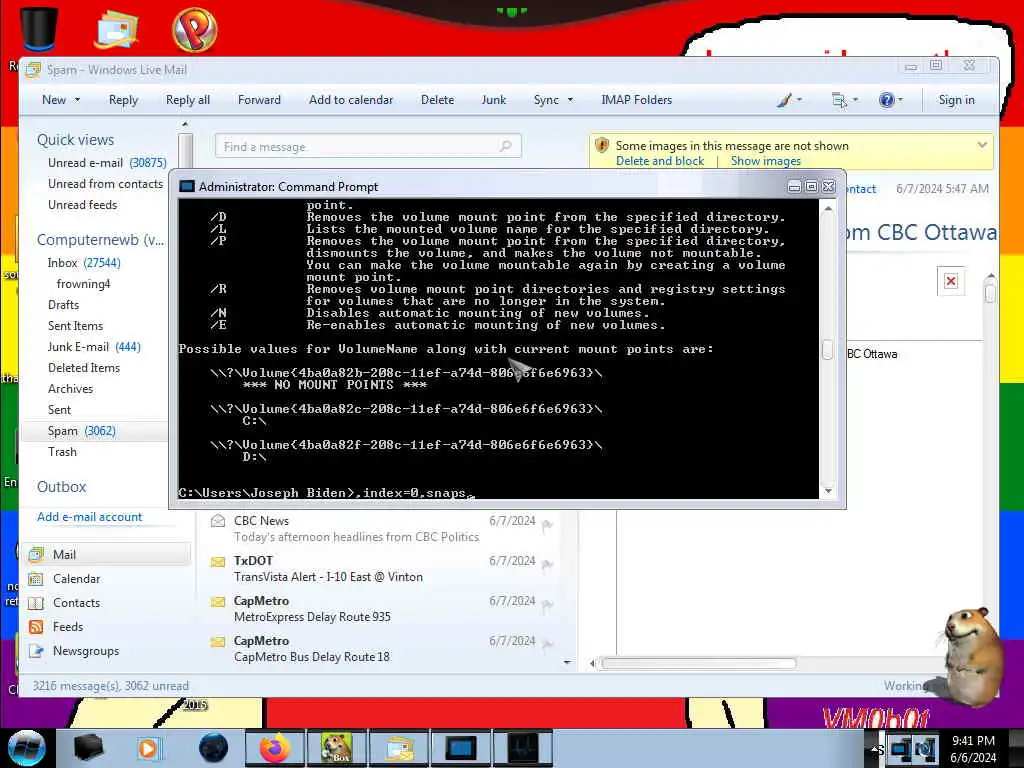Click Delete and block link
Image resolution: width=1024 pixels, height=768 pixels.
tap(660, 161)
